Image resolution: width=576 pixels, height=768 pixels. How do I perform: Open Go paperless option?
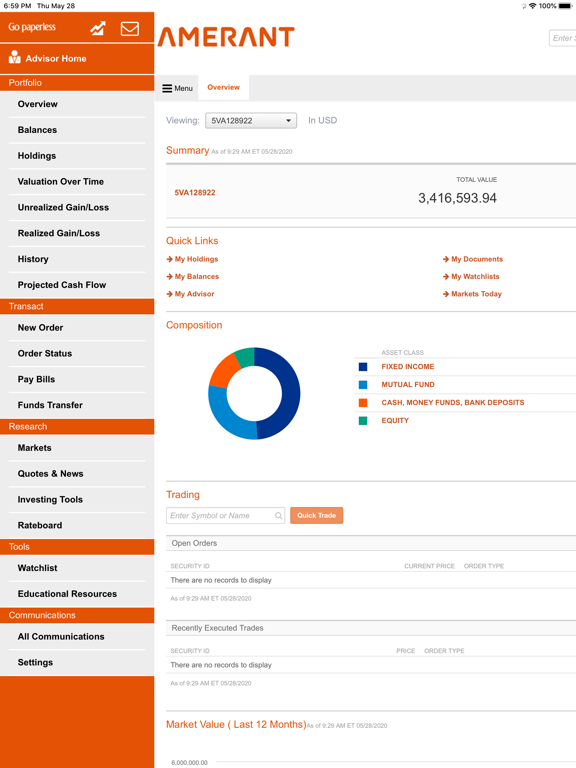coord(32,27)
